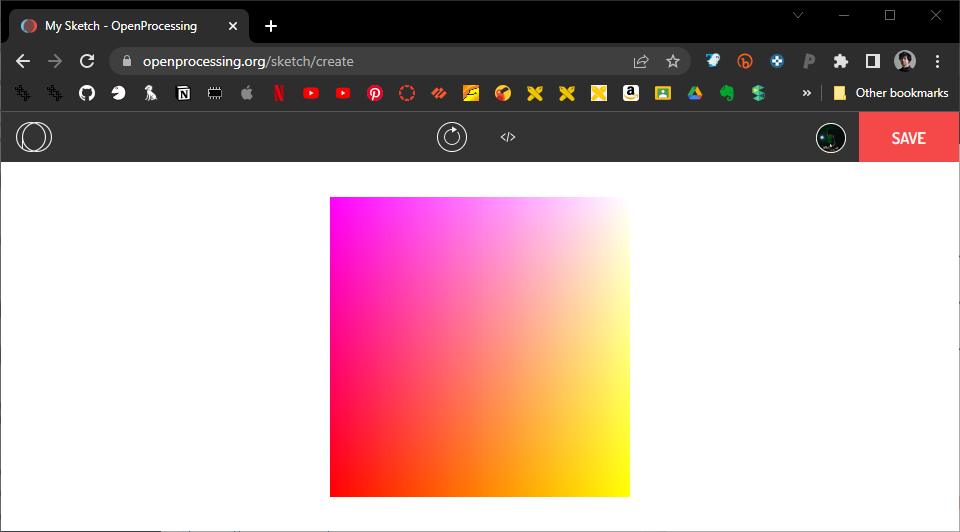Open the Google Drive bookmark
This screenshot has height=532, width=960.
[x=694, y=93]
